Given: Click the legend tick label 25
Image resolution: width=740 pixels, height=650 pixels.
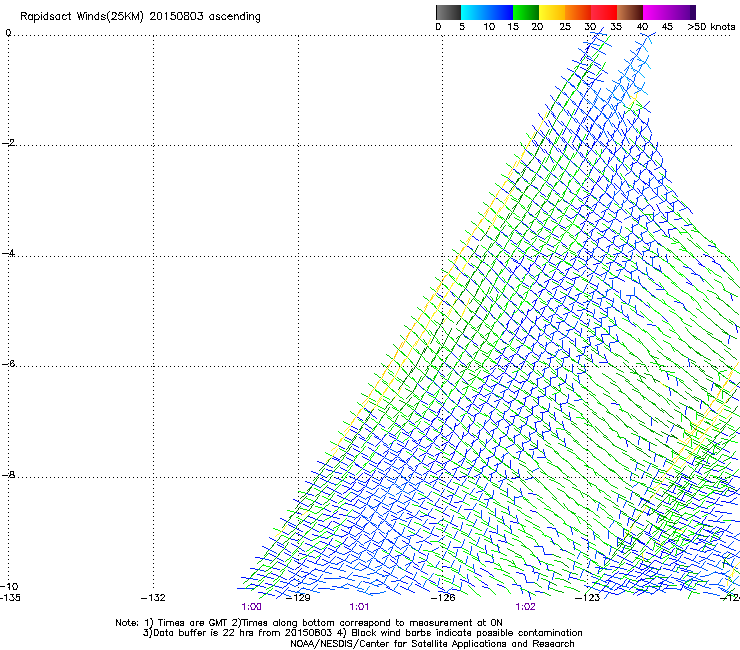Looking at the screenshot, I should click(x=565, y=26).
